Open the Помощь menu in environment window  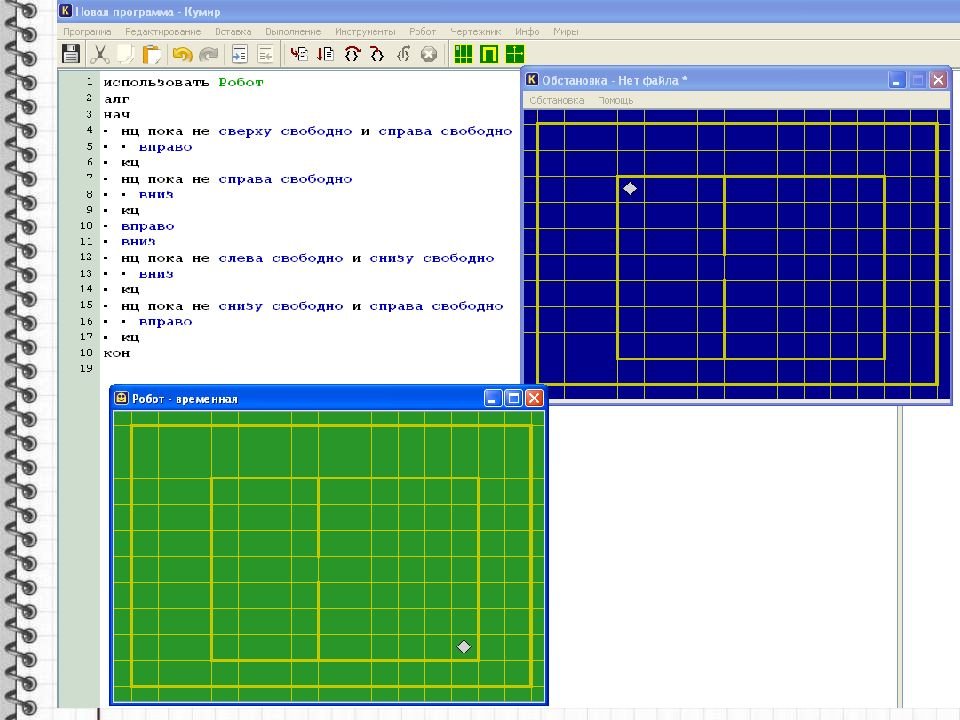(x=615, y=100)
